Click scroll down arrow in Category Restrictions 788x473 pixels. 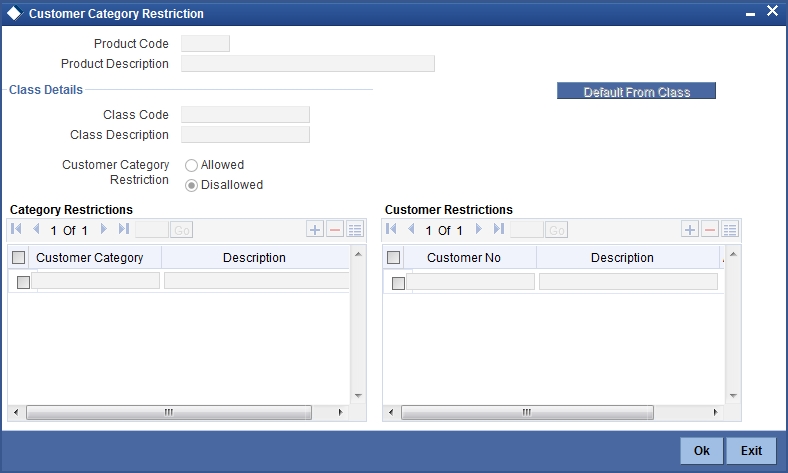coord(358,396)
